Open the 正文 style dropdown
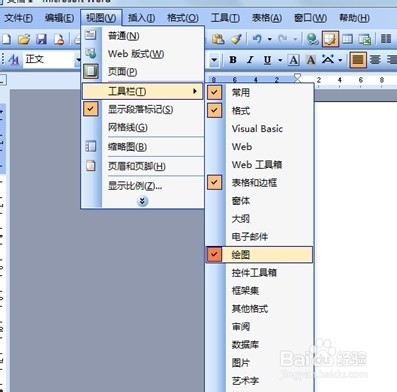This screenshot has width=397, height=392. (78, 60)
